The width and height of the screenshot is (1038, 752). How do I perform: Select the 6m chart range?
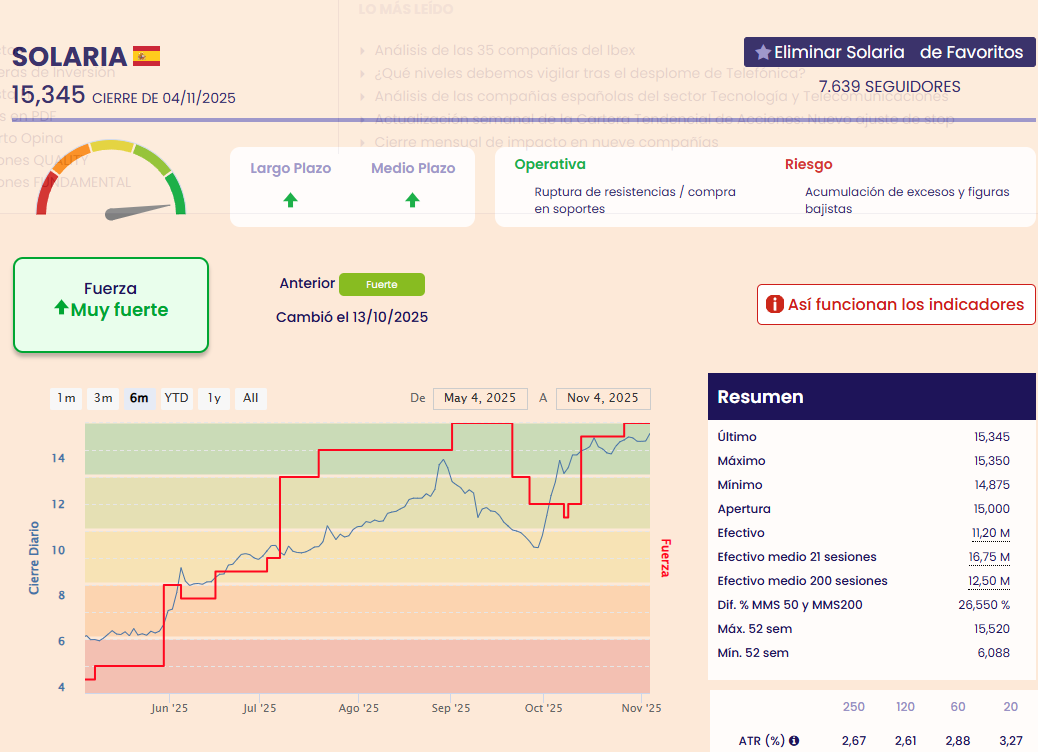(x=139, y=399)
